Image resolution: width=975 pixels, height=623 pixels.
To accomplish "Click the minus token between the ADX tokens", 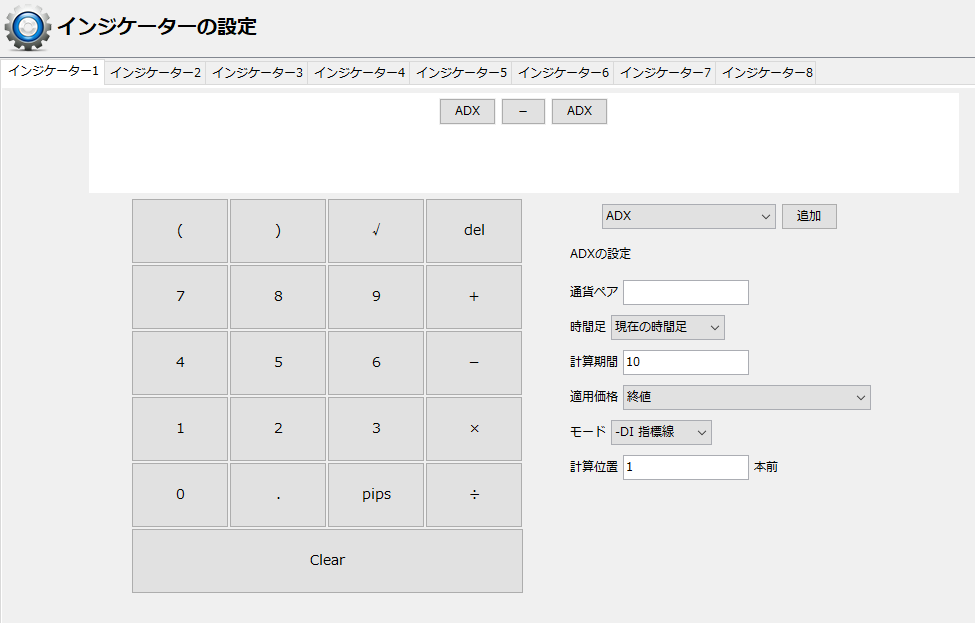I will tap(522, 111).
